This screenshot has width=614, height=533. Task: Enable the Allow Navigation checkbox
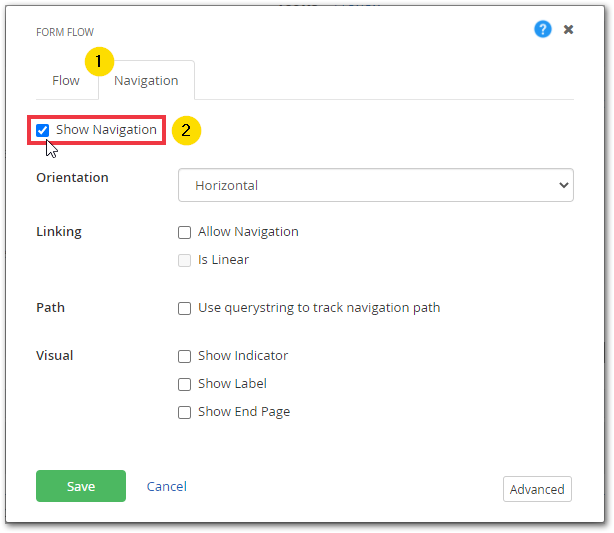(x=184, y=232)
